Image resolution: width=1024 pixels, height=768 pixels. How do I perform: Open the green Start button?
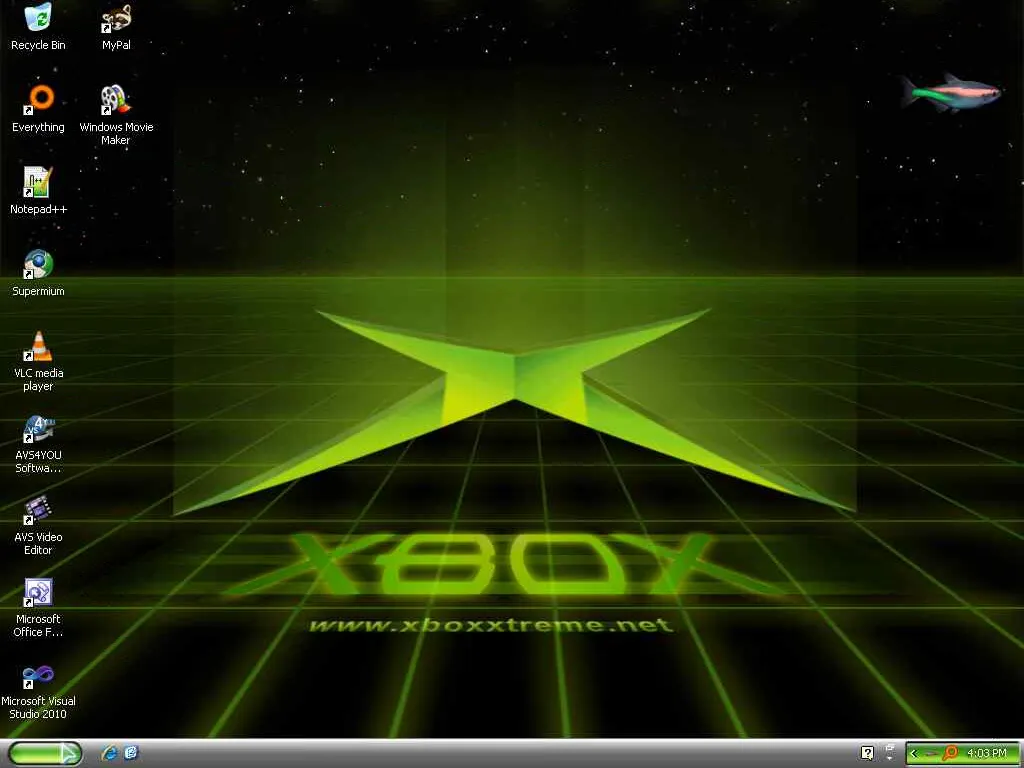coord(45,754)
